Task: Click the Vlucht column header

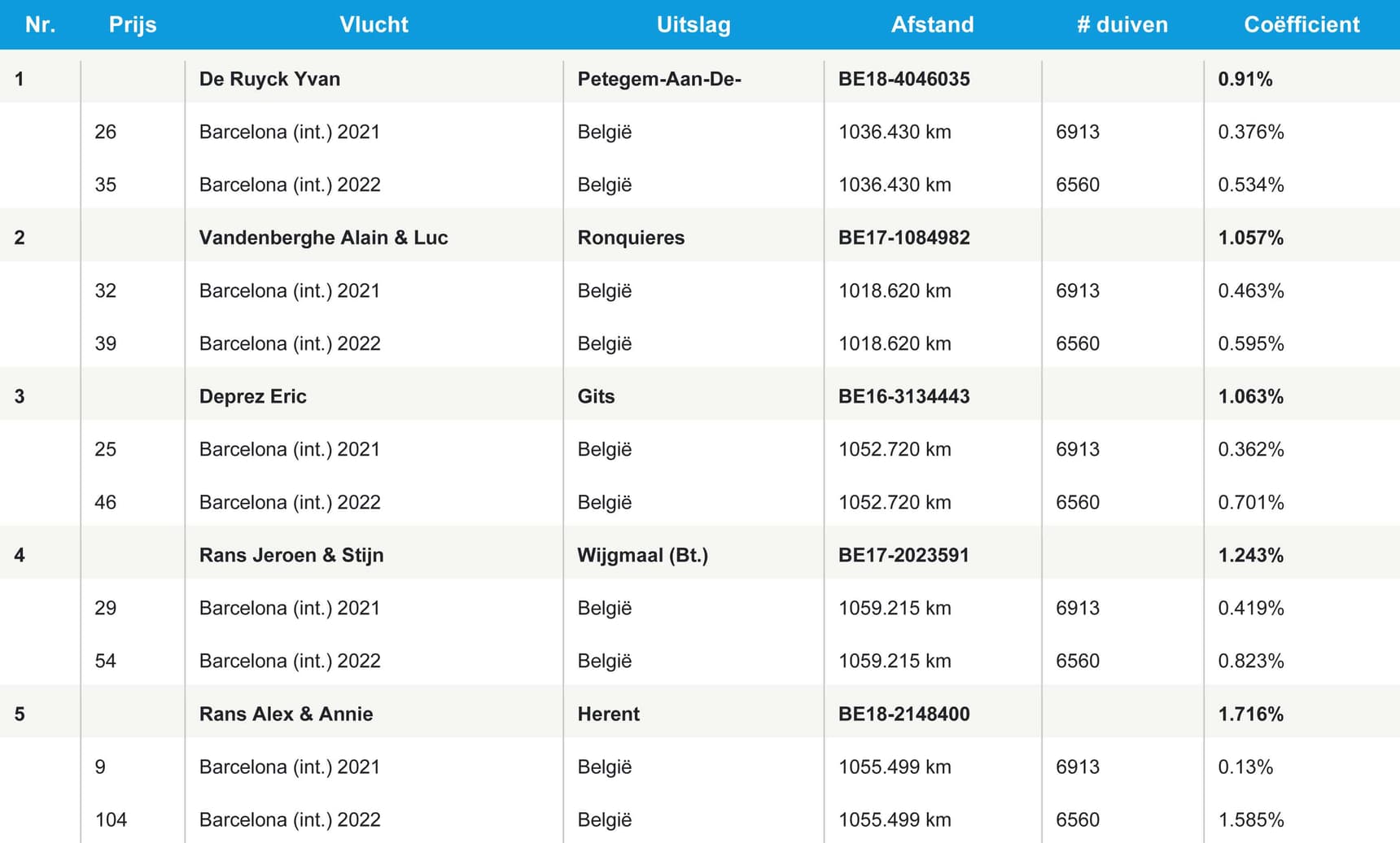Action: (x=374, y=24)
